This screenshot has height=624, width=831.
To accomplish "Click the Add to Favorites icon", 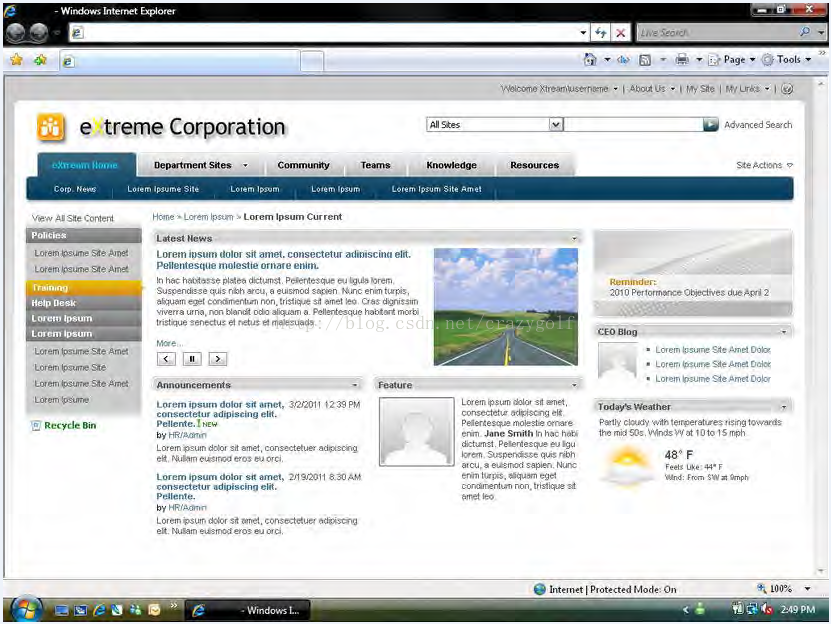I will pyautogui.click(x=40, y=60).
